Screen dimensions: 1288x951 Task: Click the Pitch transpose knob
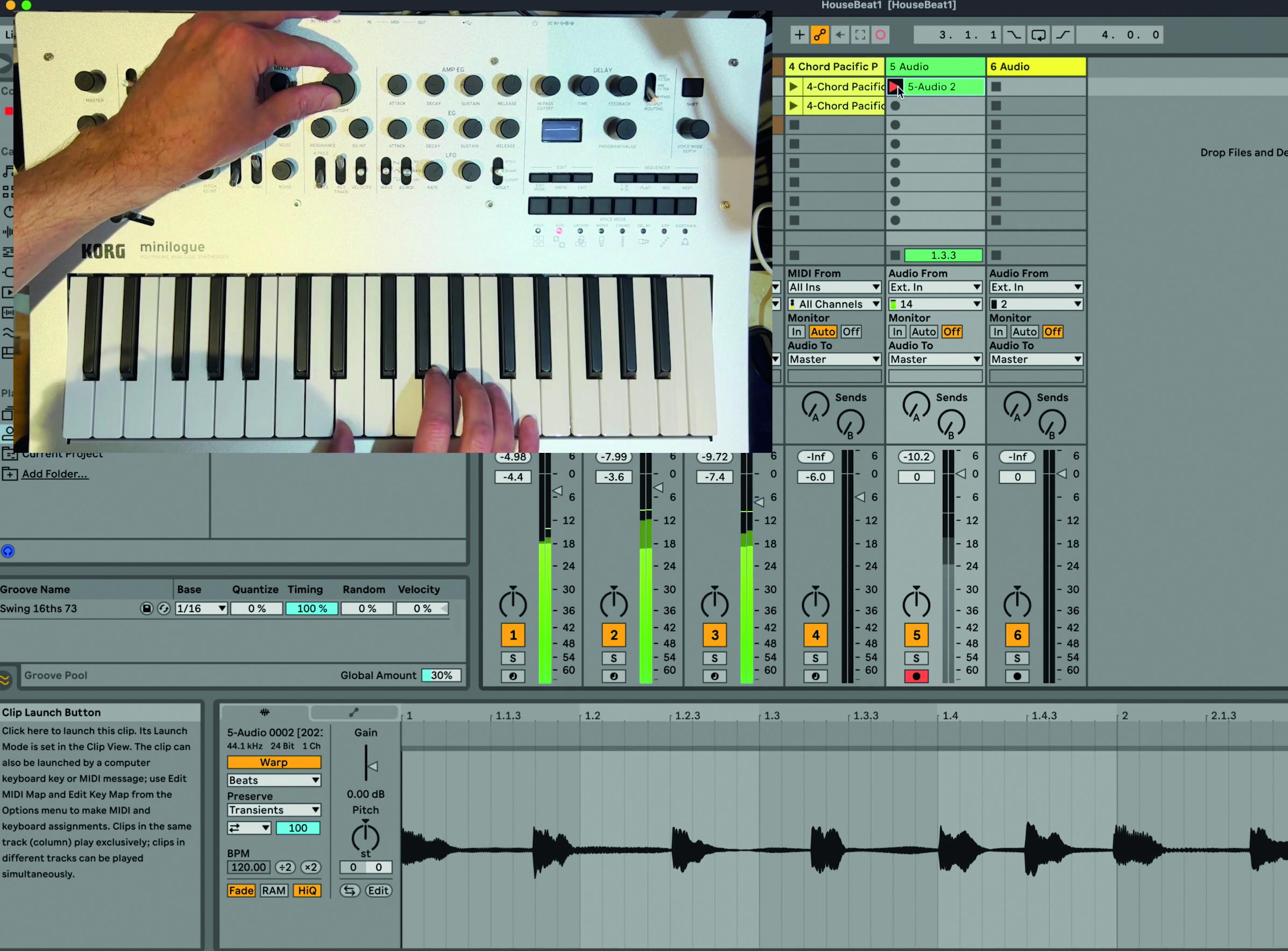pos(366,837)
